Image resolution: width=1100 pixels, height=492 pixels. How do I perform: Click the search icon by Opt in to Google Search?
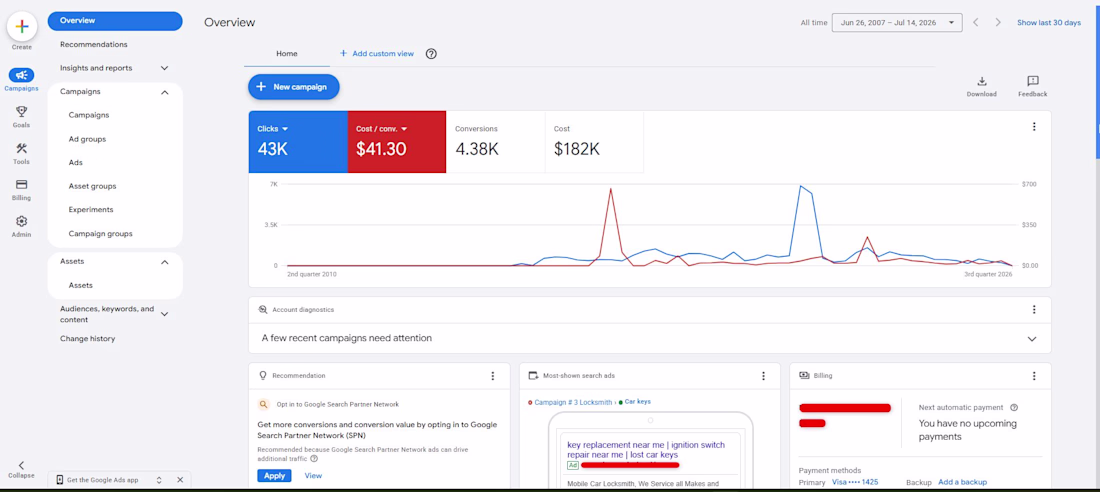[263, 404]
